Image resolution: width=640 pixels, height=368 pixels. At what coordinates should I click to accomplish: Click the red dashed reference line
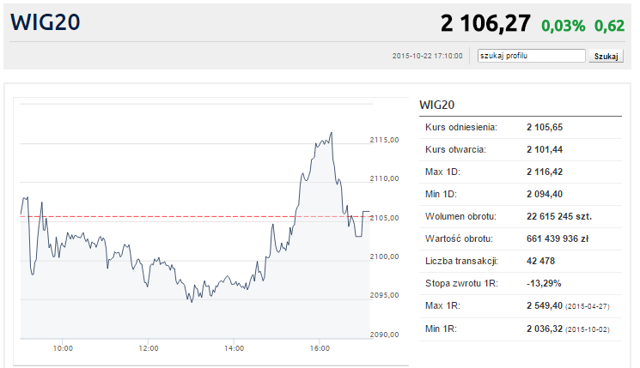click(195, 217)
